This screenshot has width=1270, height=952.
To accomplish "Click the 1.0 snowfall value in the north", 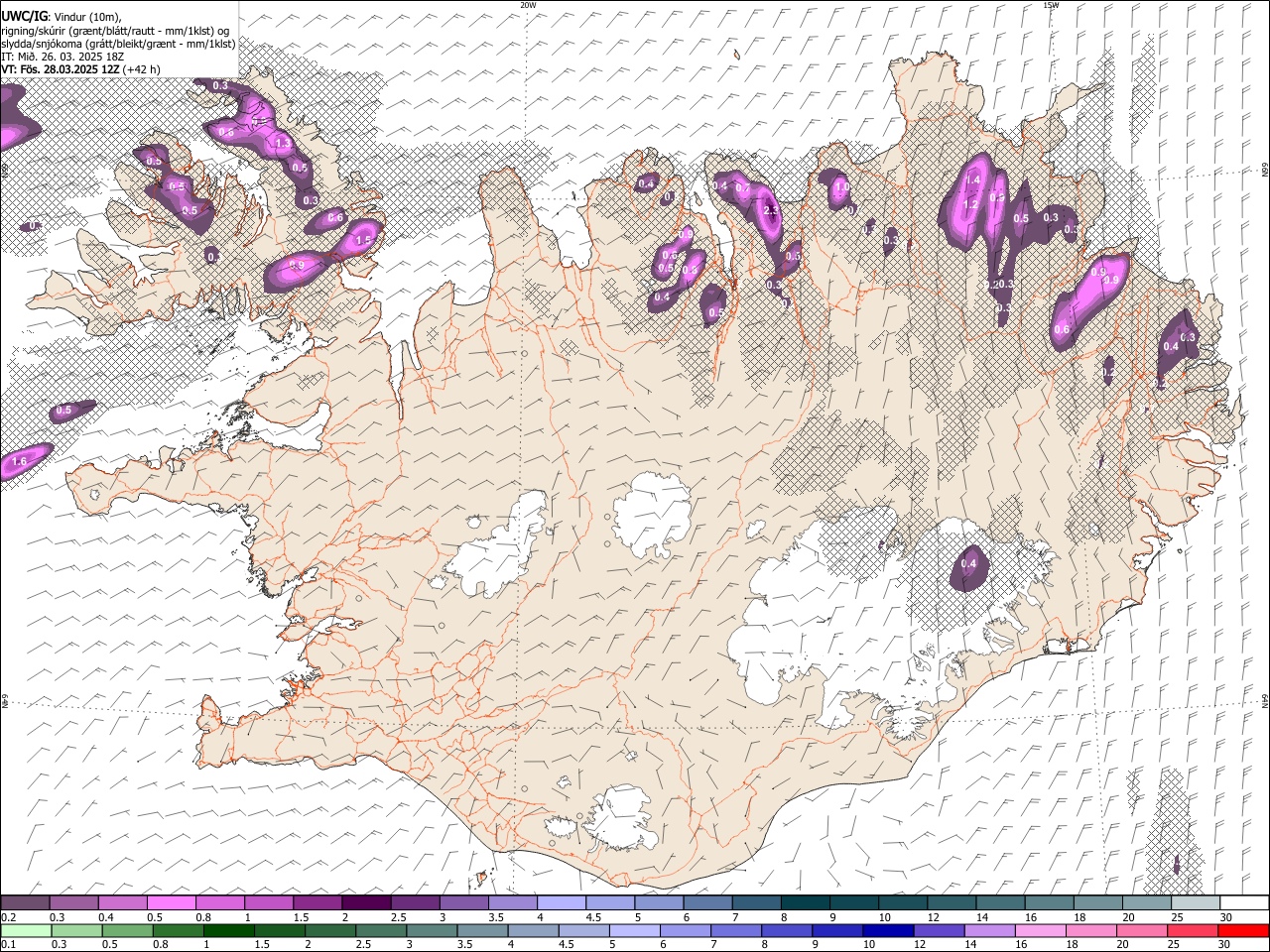I will pos(842,186).
